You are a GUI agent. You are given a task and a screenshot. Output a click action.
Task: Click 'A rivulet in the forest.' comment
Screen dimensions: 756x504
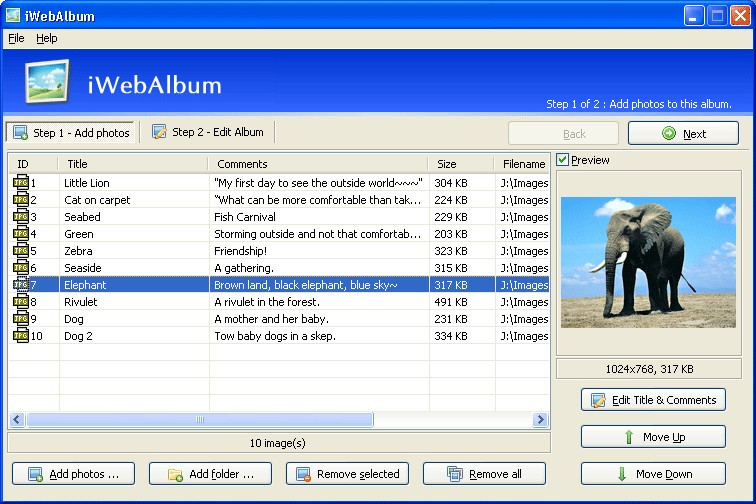pyautogui.click(x=267, y=302)
